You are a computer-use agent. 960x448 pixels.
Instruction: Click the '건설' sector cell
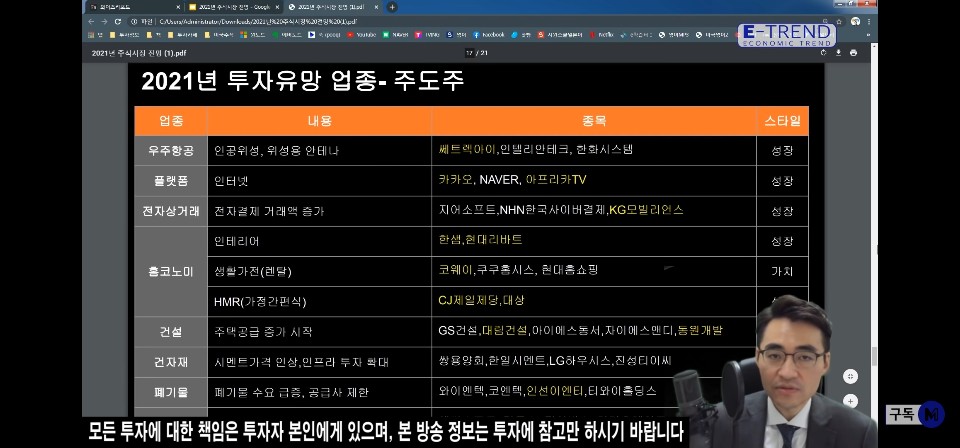click(x=171, y=332)
